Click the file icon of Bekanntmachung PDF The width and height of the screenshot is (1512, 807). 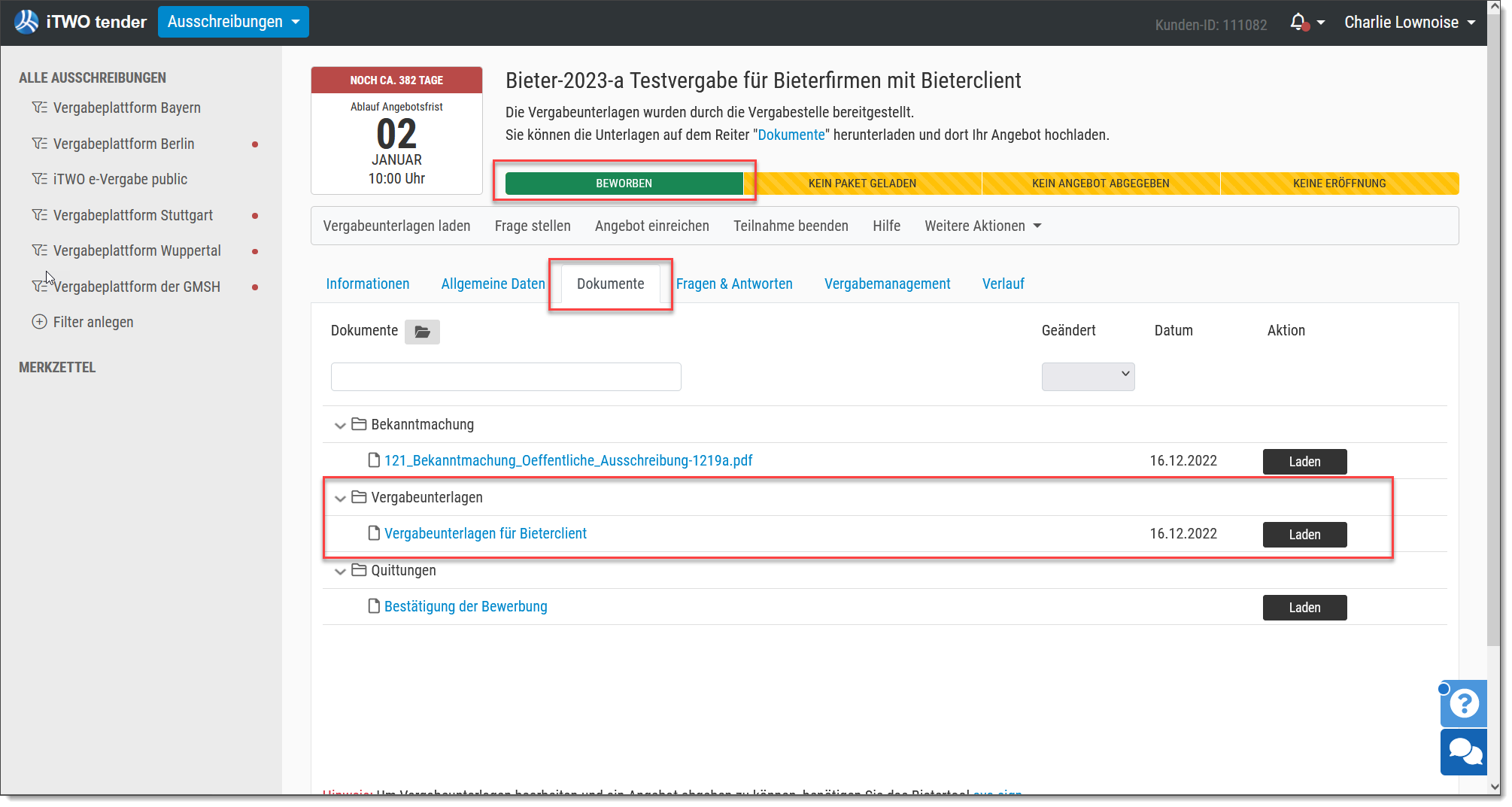(x=374, y=460)
